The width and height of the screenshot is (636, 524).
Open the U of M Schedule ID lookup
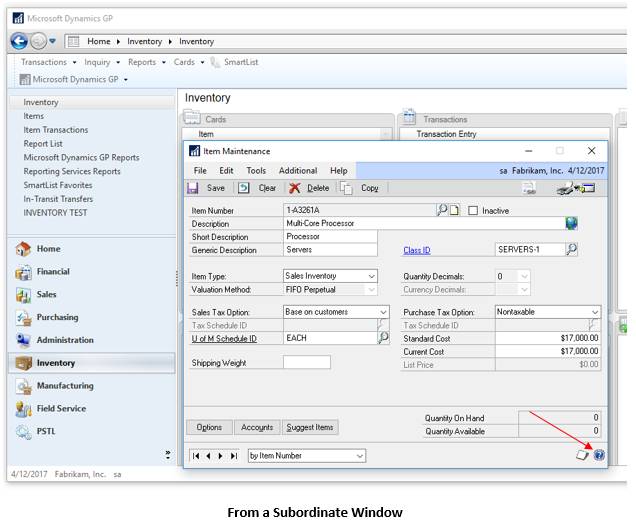pos(383,339)
